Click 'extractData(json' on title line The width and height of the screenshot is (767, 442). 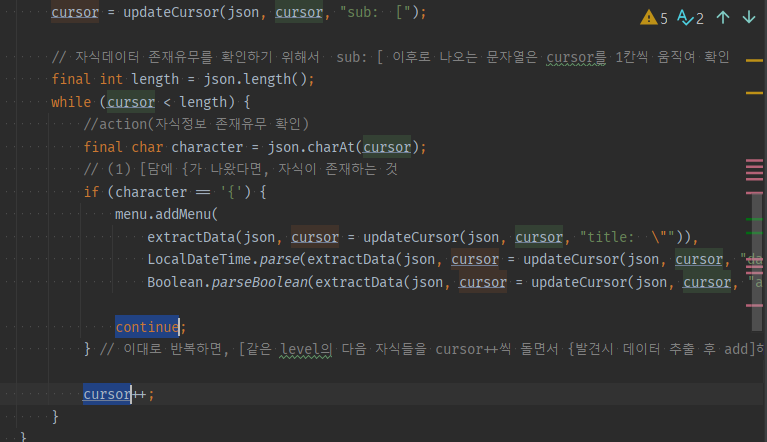click(x=211, y=237)
